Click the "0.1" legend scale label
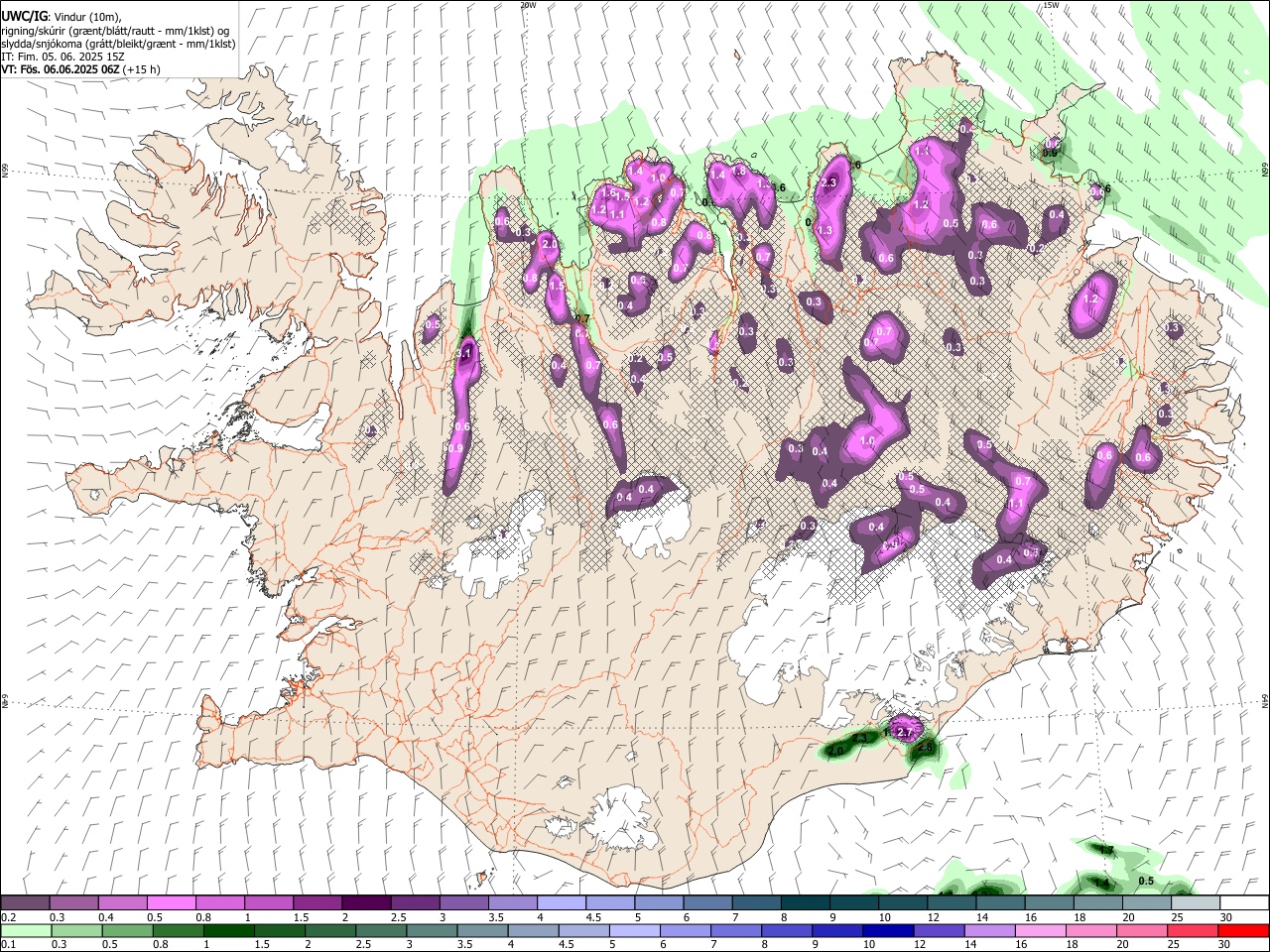This screenshot has height=952, width=1270. pos(10,945)
